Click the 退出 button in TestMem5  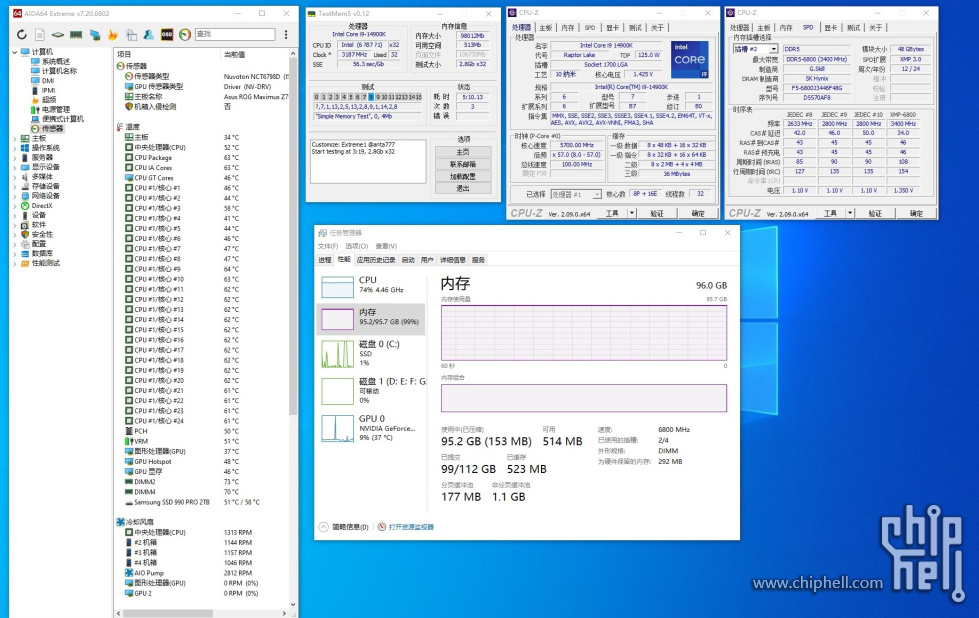(x=463, y=188)
